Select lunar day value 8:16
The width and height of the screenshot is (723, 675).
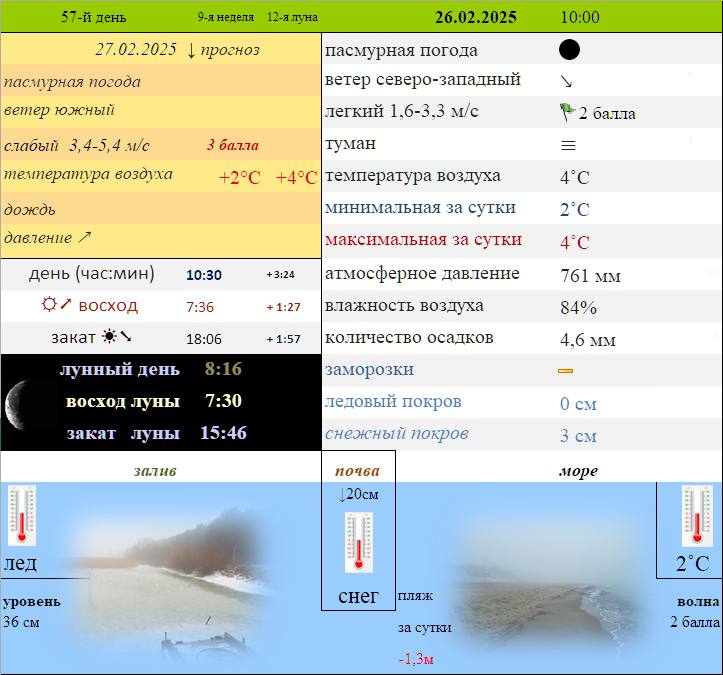click(223, 369)
